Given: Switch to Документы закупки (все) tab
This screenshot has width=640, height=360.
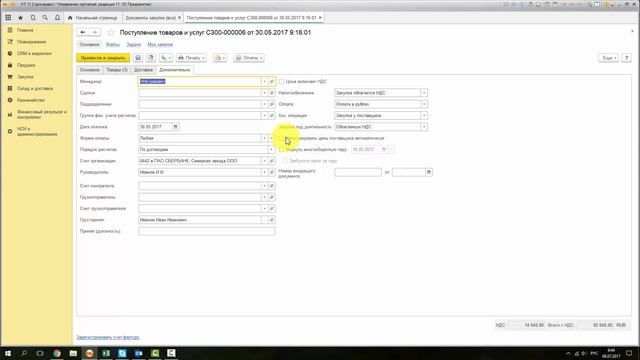Looking at the screenshot, I should pyautogui.click(x=150, y=18).
